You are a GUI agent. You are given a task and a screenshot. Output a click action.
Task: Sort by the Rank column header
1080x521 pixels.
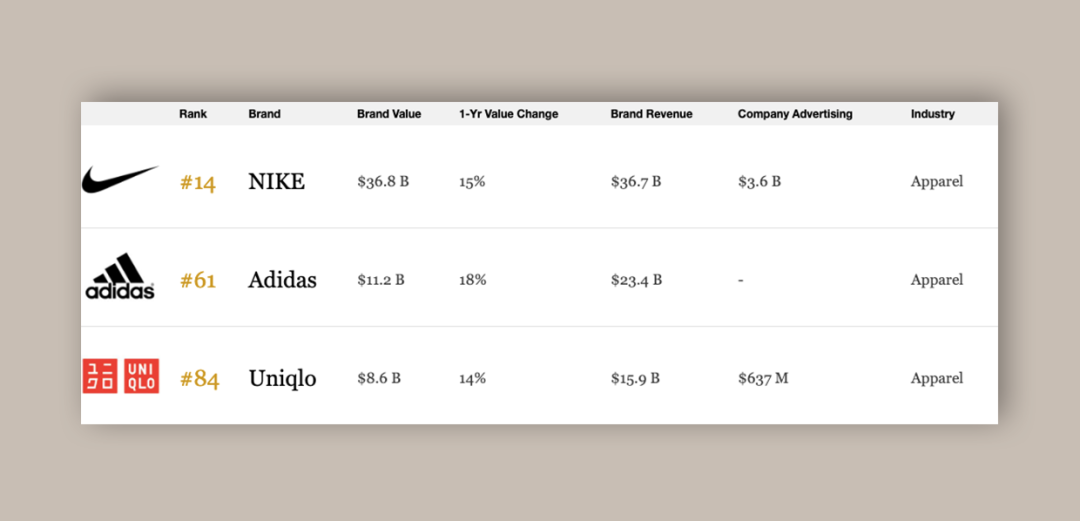click(193, 114)
